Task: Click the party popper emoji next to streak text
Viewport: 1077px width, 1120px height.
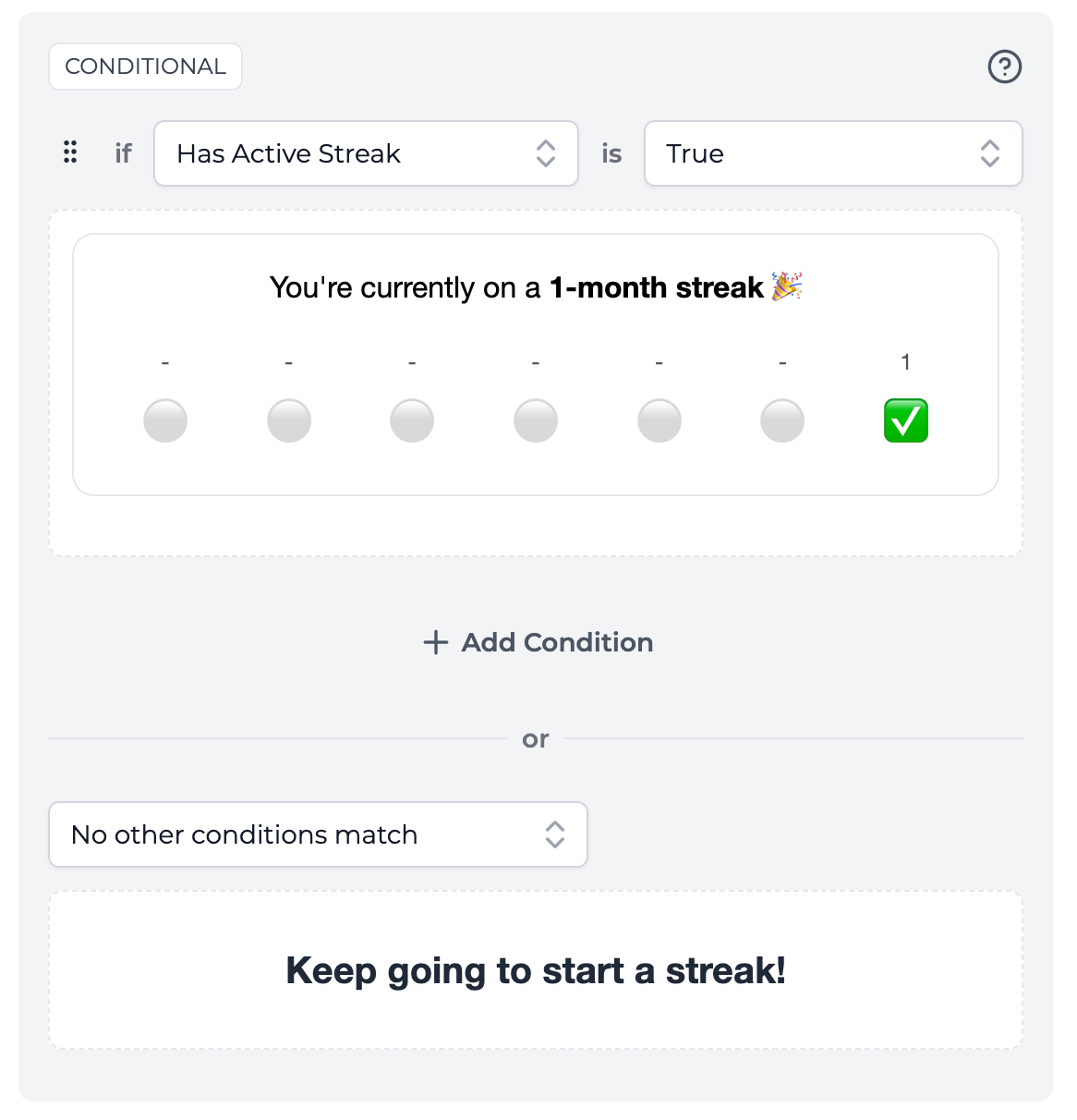Action: coord(788,287)
